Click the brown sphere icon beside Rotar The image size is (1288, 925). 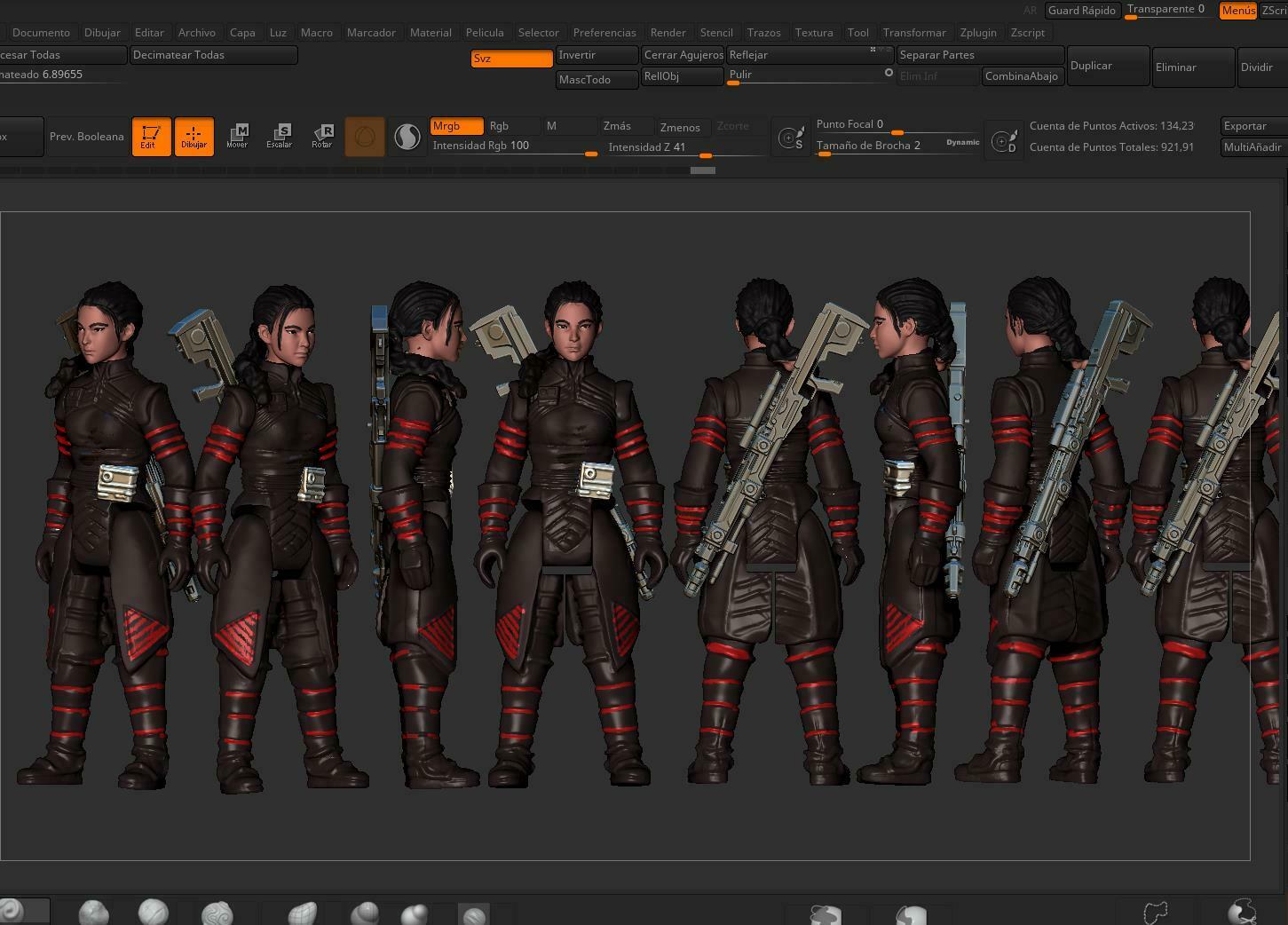tap(364, 137)
